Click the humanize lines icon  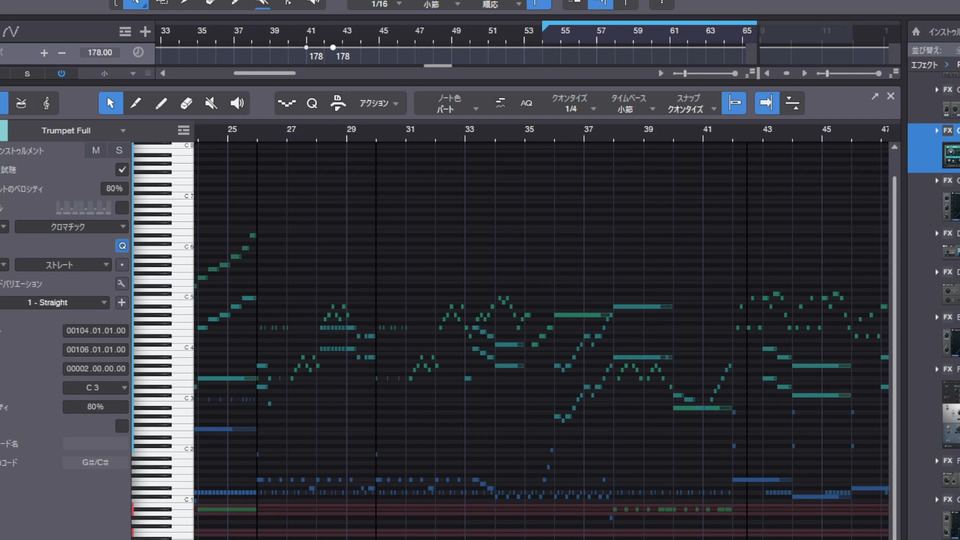500,103
